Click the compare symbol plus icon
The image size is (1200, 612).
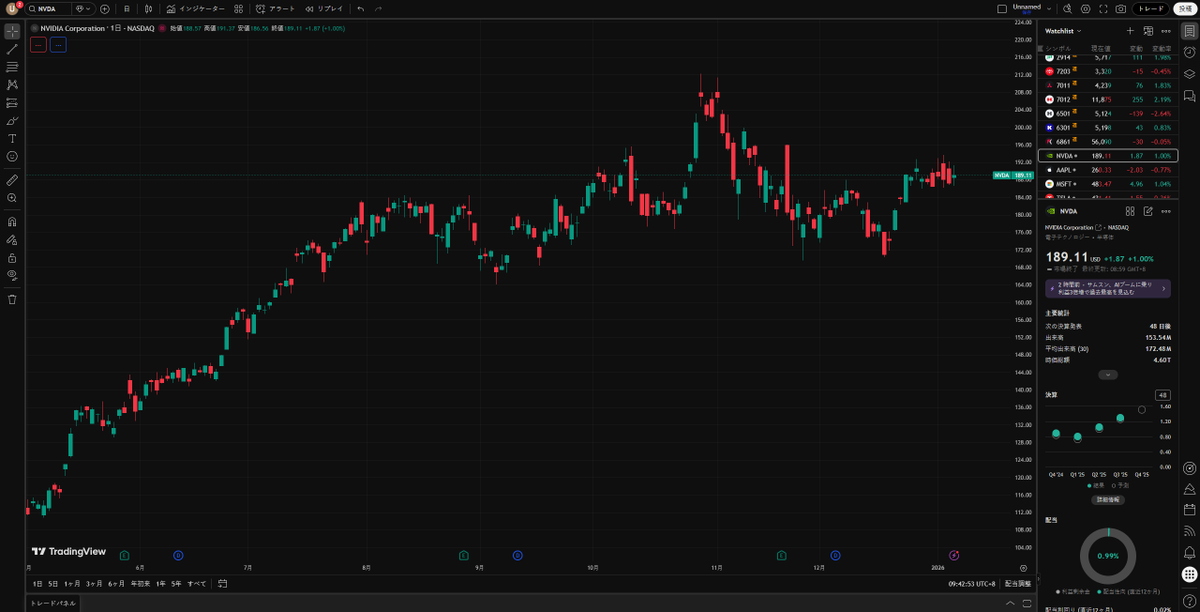pyautogui.click(x=105, y=8)
